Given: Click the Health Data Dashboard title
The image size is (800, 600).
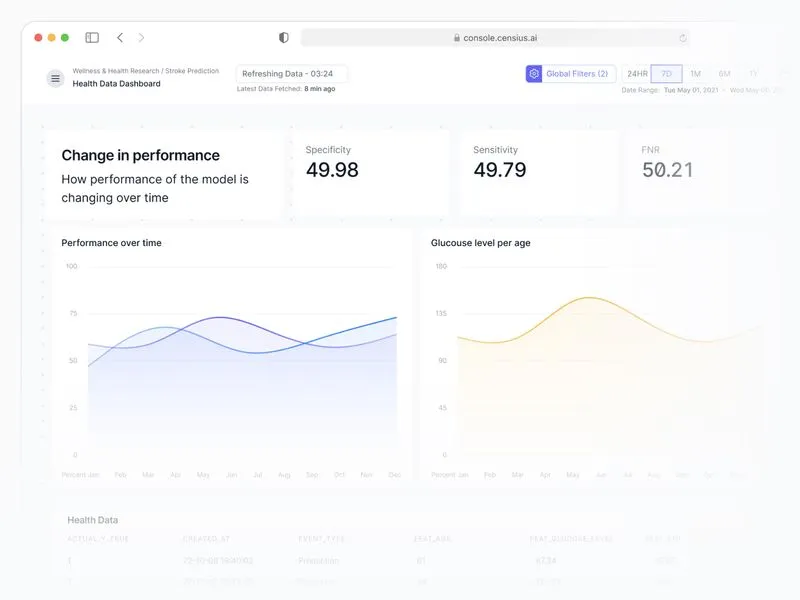Looking at the screenshot, I should point(116,84).
